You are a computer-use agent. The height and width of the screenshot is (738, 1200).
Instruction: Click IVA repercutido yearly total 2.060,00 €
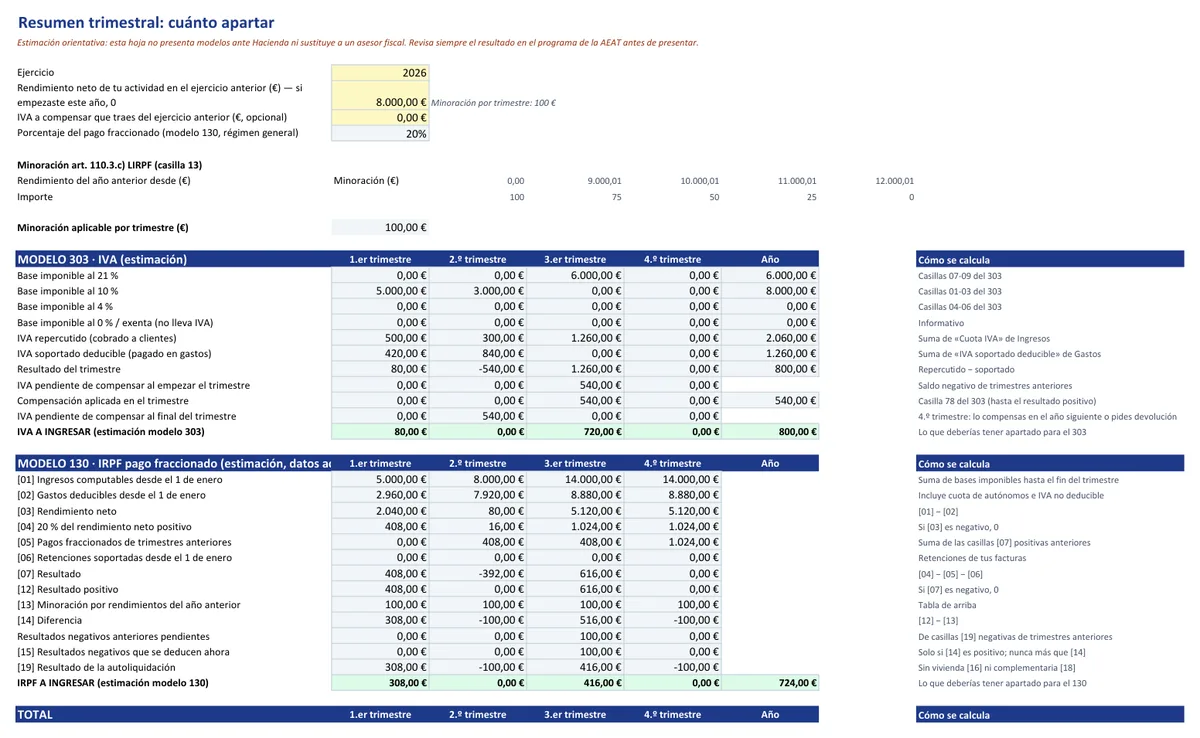pyautogui.click(x=770, y=338)
